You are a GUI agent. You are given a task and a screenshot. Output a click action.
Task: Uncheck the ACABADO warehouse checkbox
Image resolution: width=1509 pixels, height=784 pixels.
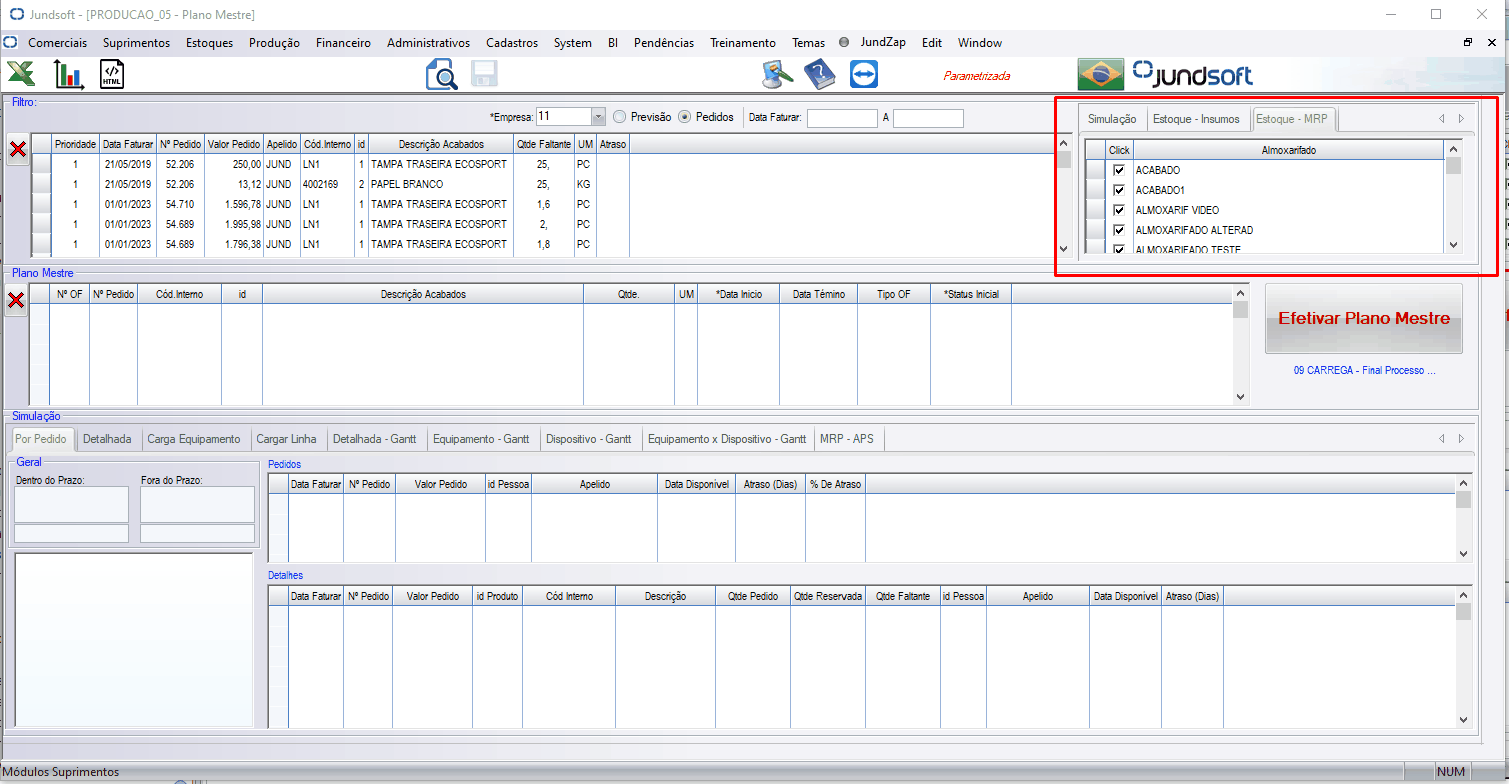[x=1119, y=170]
